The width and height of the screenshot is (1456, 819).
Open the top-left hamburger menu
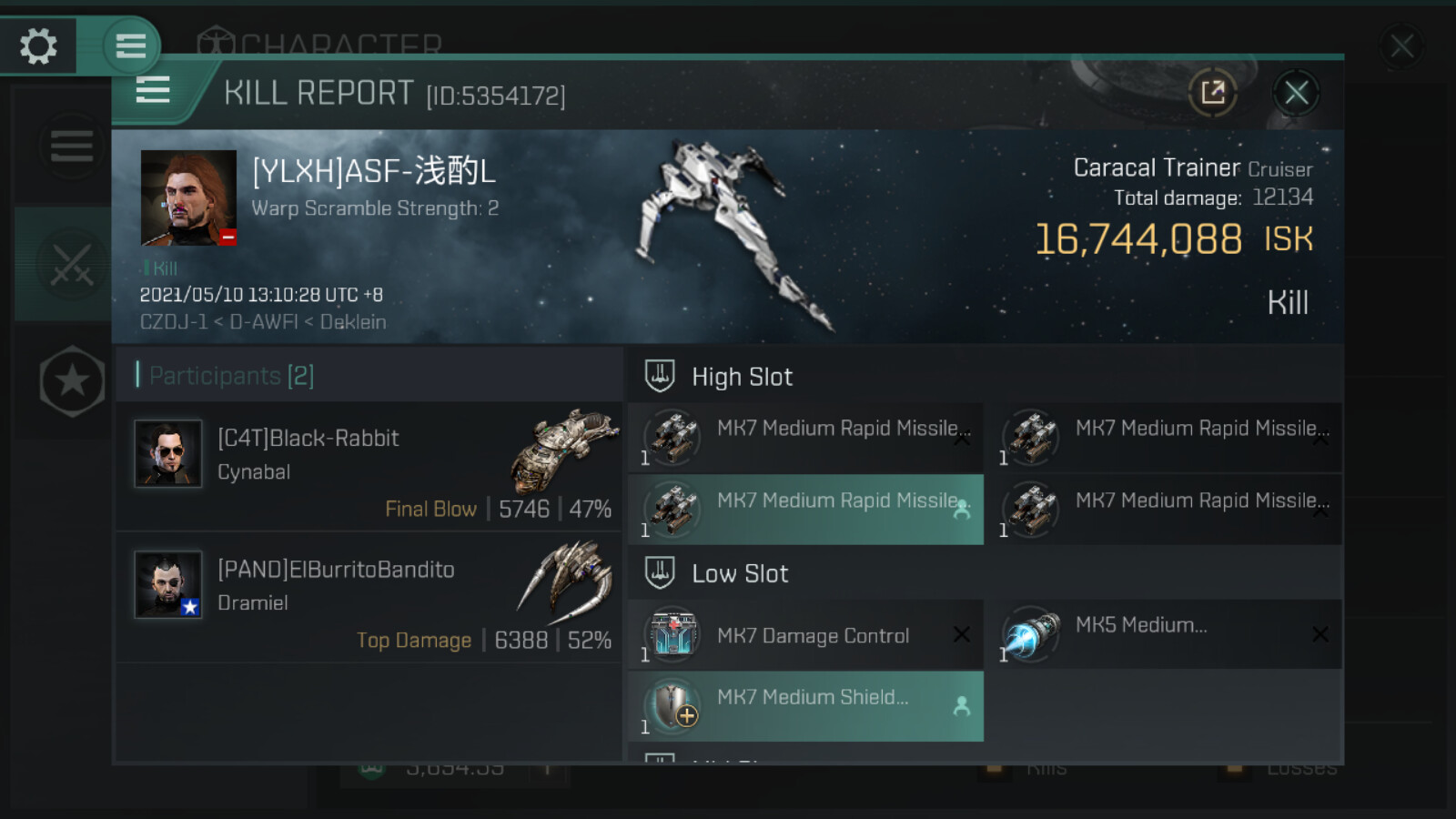tap(131, 45)
